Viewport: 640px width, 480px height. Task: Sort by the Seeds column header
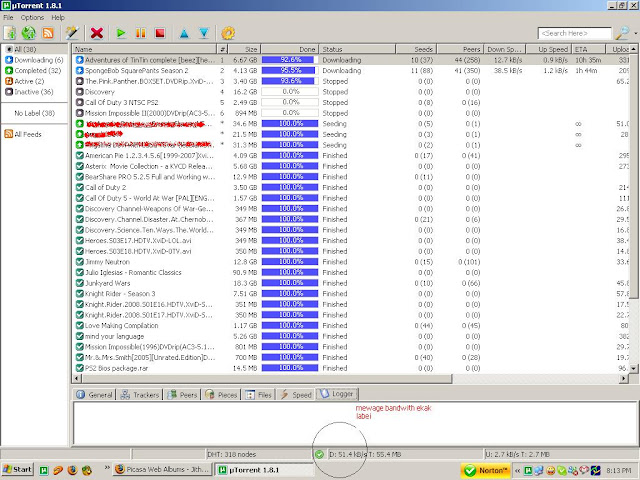click(416, 49)
